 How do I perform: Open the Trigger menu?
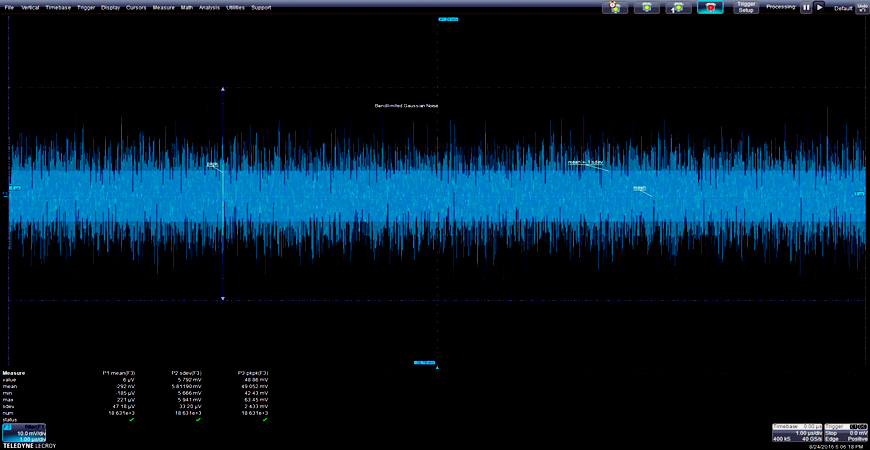(x=87, y=8)
